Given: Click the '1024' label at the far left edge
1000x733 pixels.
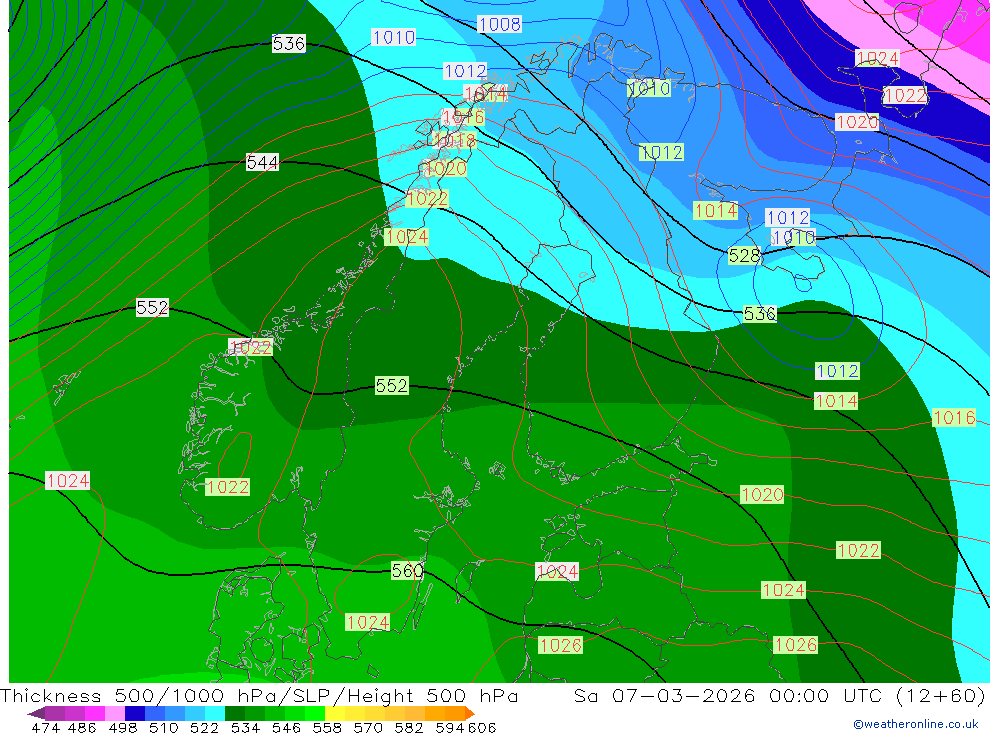Looking at the screenshot, I should (x=68, y=480).
